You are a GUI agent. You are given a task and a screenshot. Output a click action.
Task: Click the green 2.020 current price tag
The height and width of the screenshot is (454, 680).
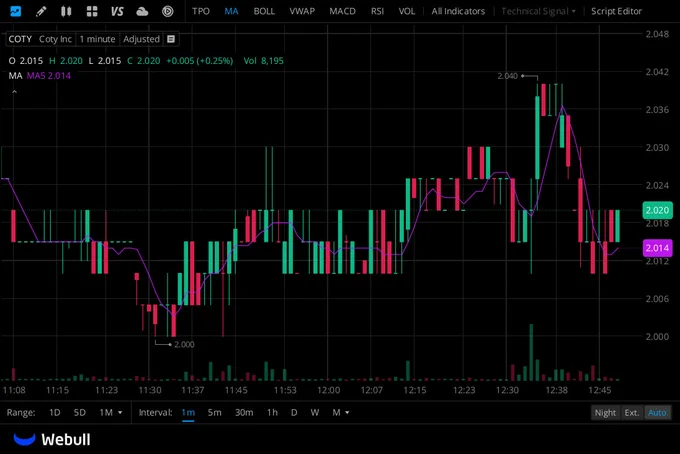point(657,210)
